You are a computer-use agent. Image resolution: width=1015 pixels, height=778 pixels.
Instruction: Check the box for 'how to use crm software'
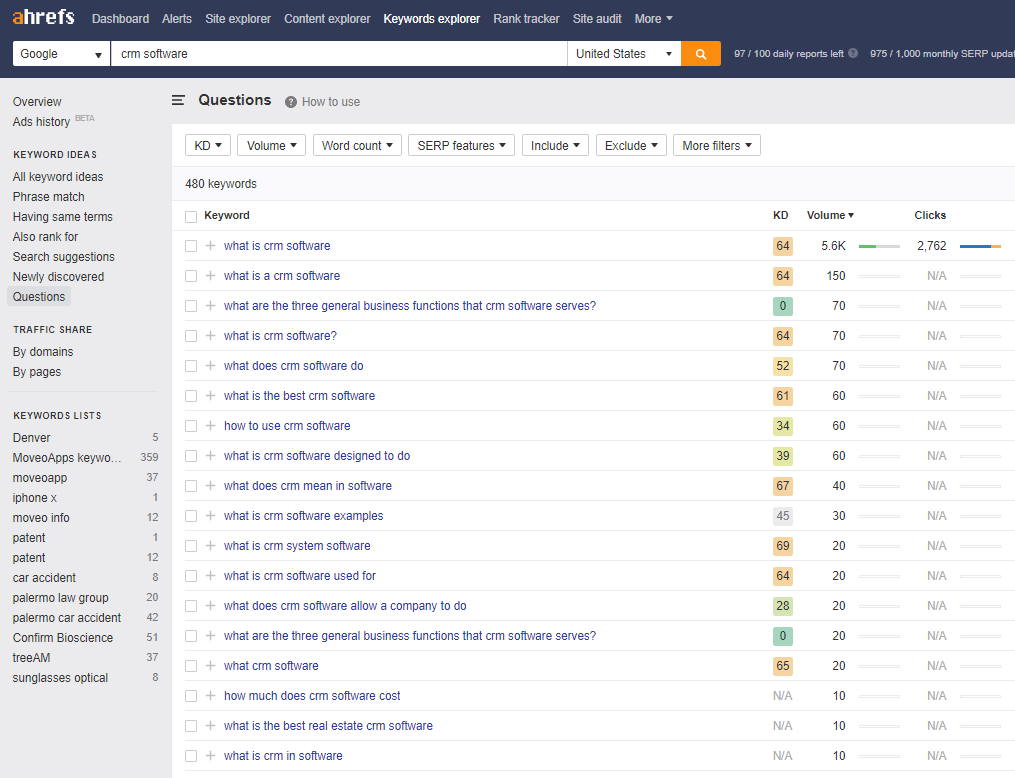coord(191,426)
